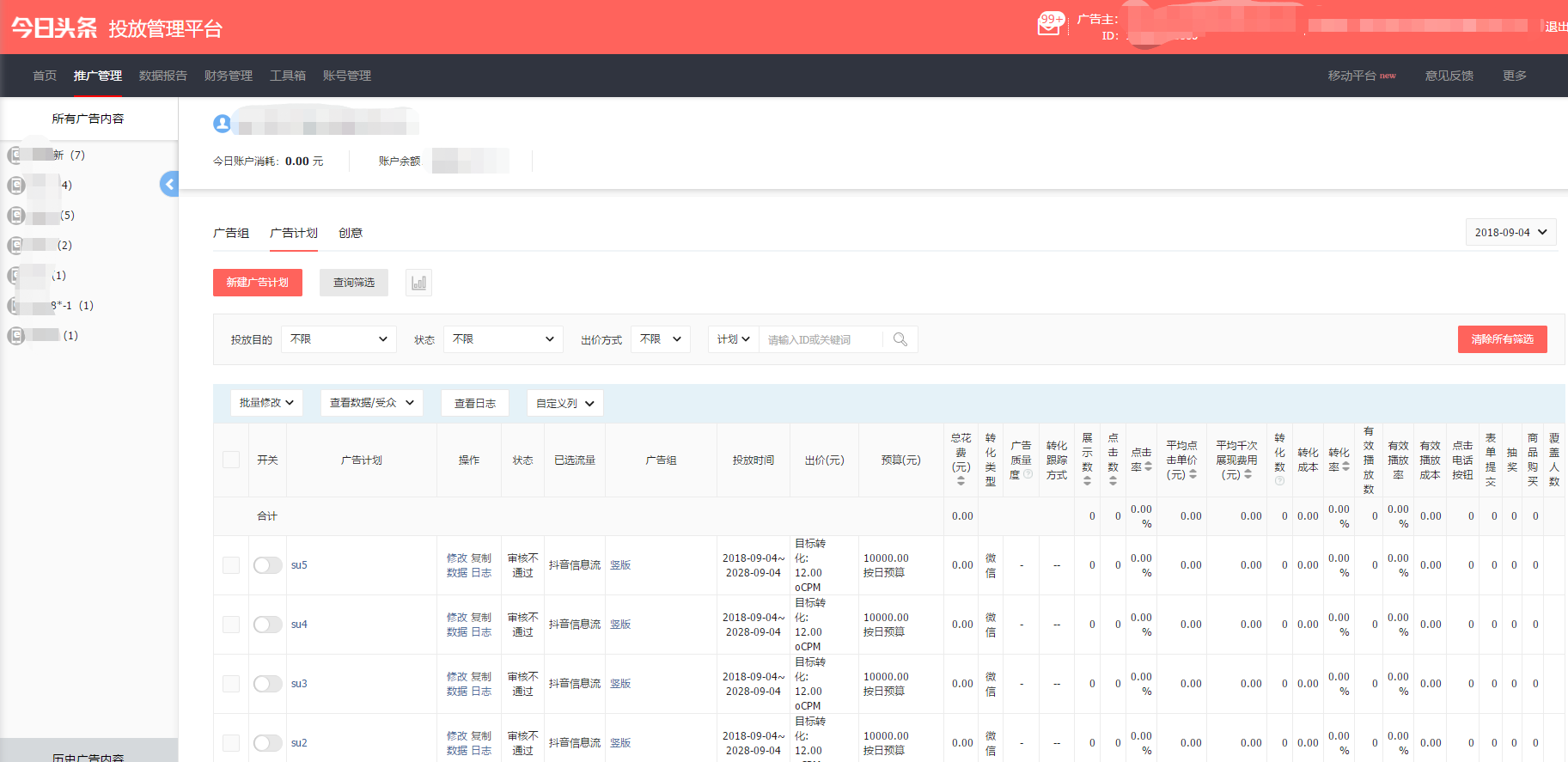Check the su4 row checkbox
This screenshot has height=762, width=1568.
pos(231,625)
